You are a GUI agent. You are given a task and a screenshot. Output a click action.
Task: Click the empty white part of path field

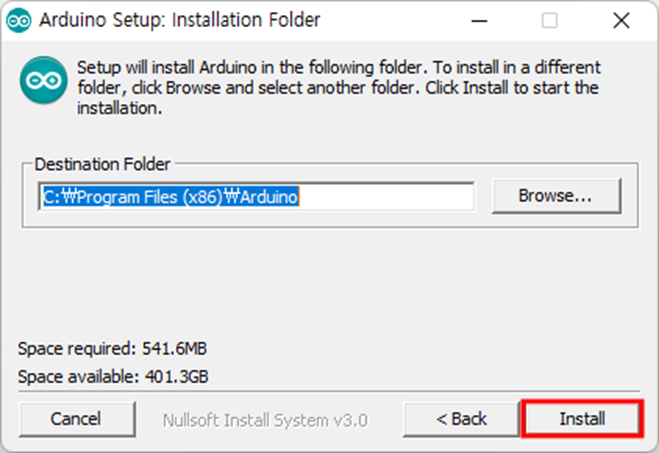coord(386,196)
